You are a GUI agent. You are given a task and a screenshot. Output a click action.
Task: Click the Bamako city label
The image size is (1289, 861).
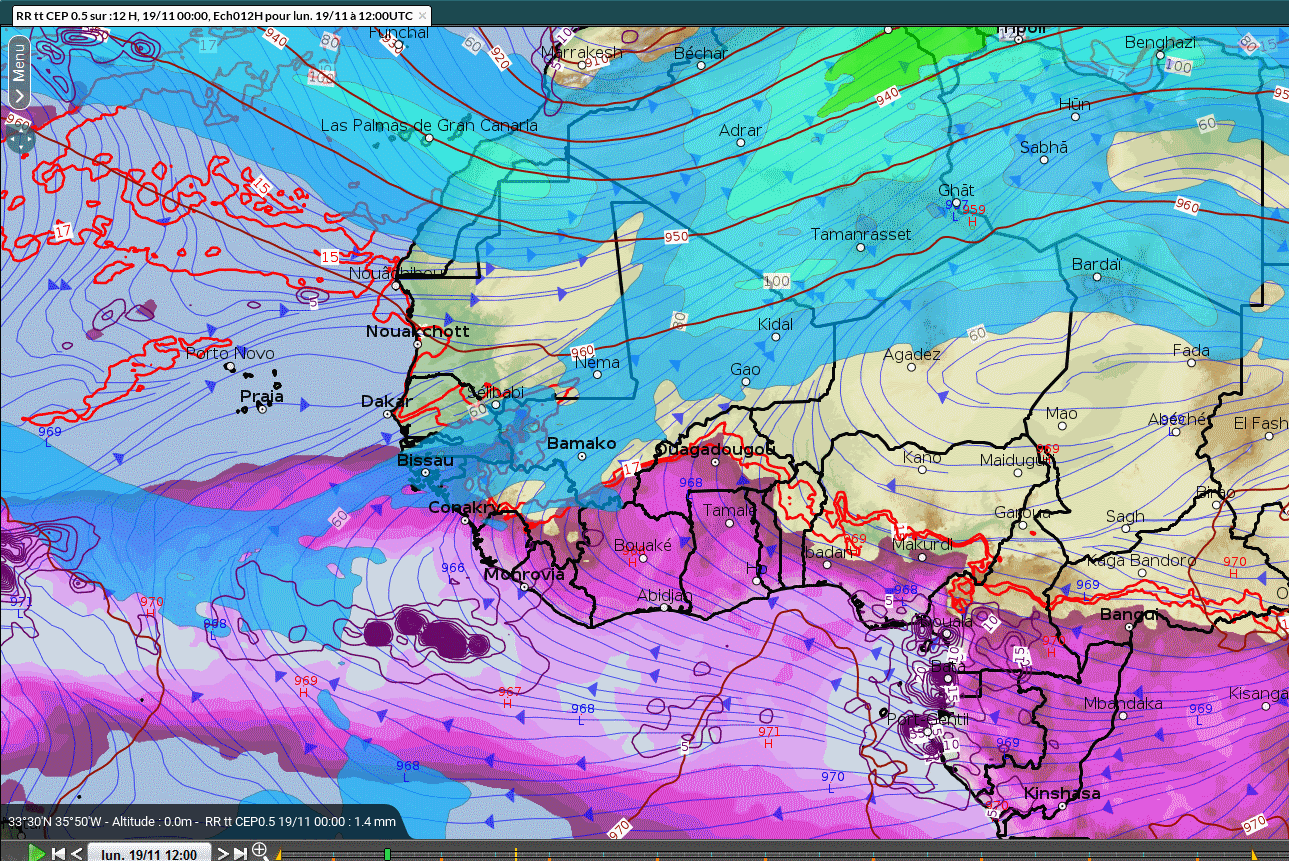coord(581,443)
